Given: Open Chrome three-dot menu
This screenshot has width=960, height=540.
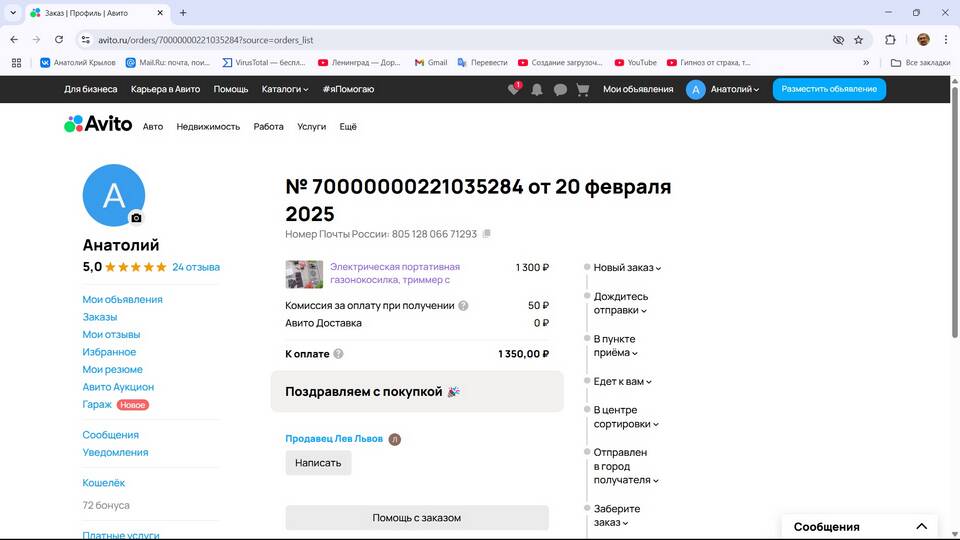Looking at the screenshot, I should 946,40.
